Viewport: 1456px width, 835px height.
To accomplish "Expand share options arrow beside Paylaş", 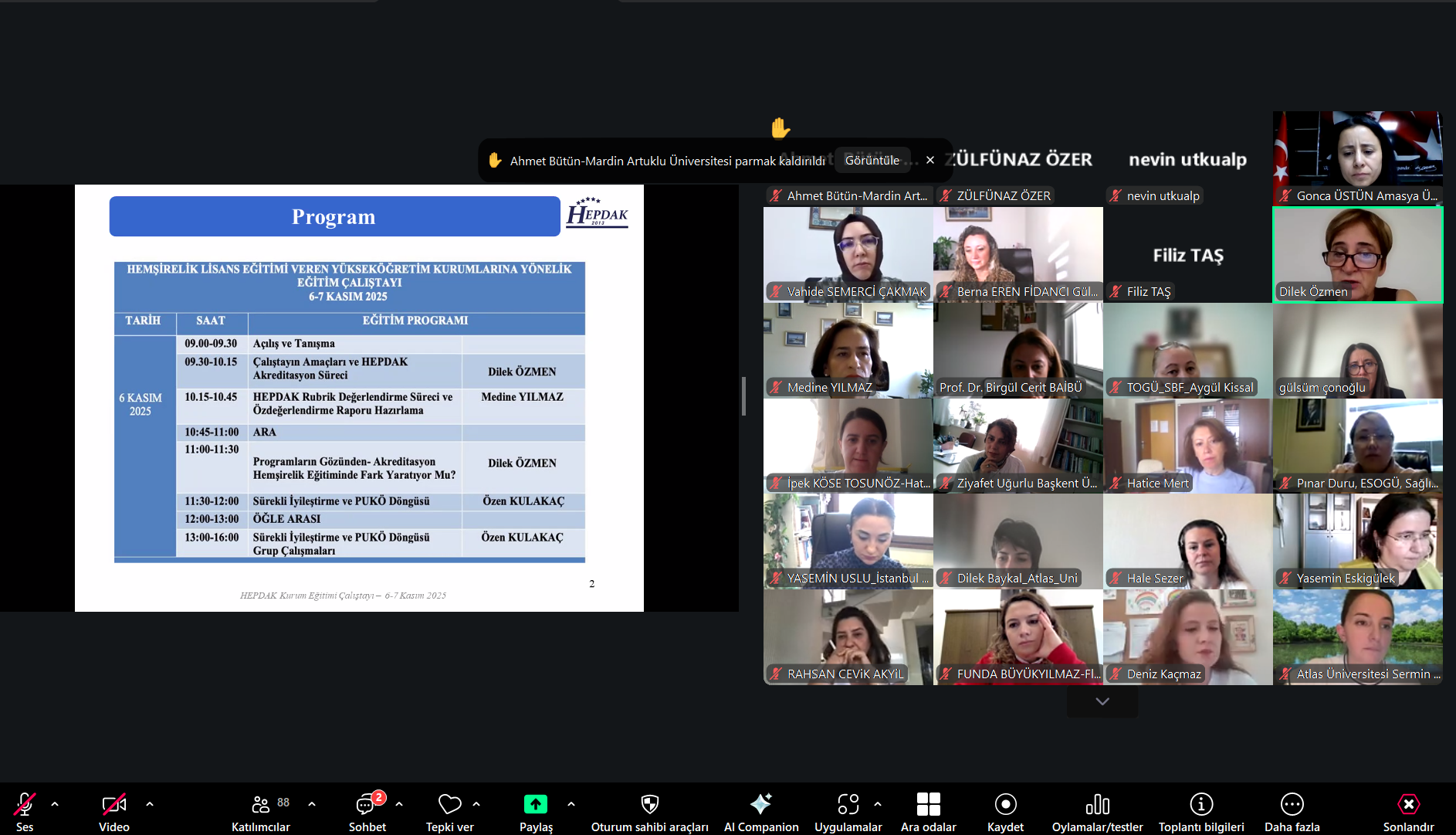I will [x=571, y=804].
